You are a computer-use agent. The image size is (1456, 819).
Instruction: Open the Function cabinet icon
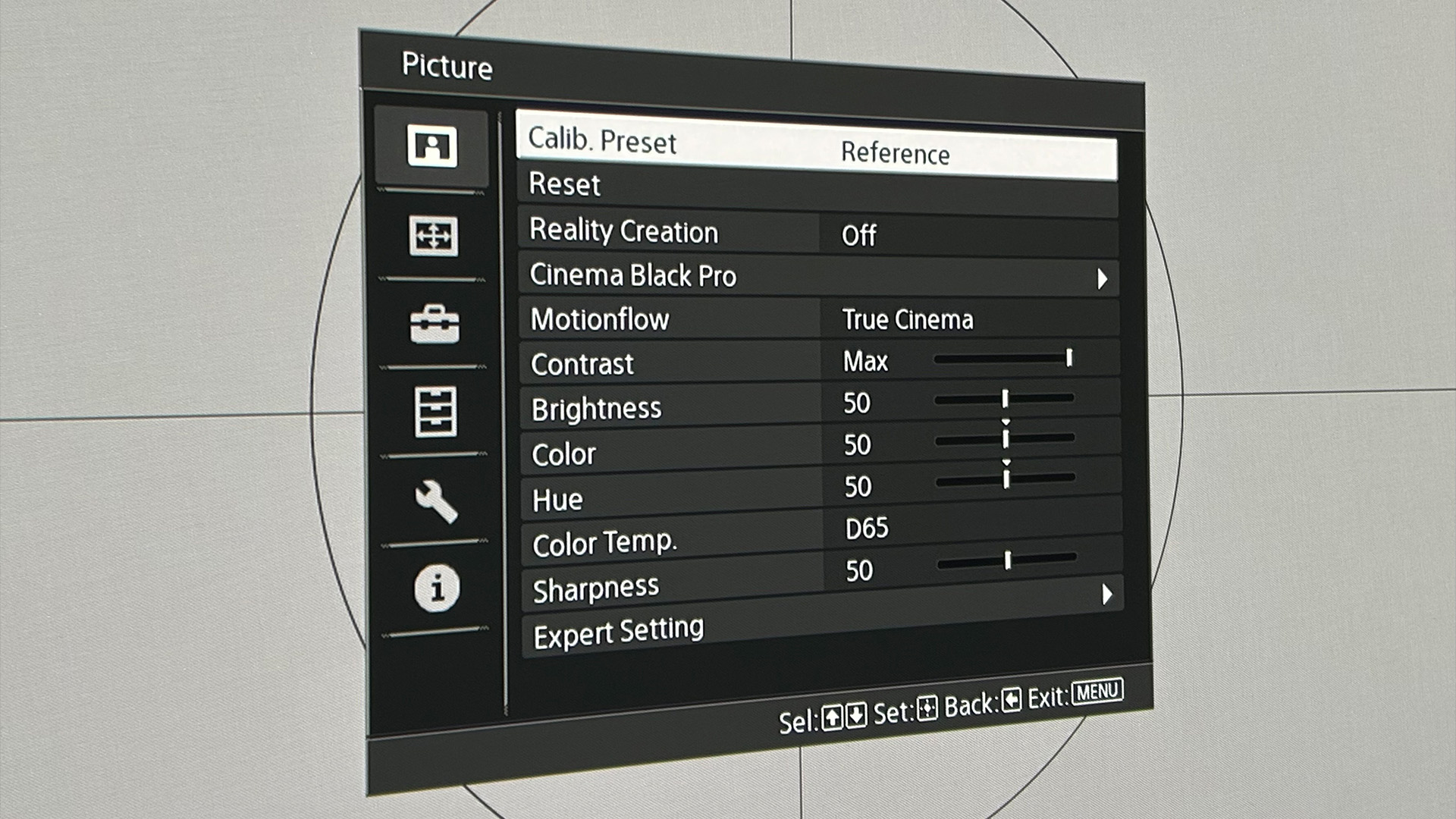pyautogui.click(x=435, y=412)
